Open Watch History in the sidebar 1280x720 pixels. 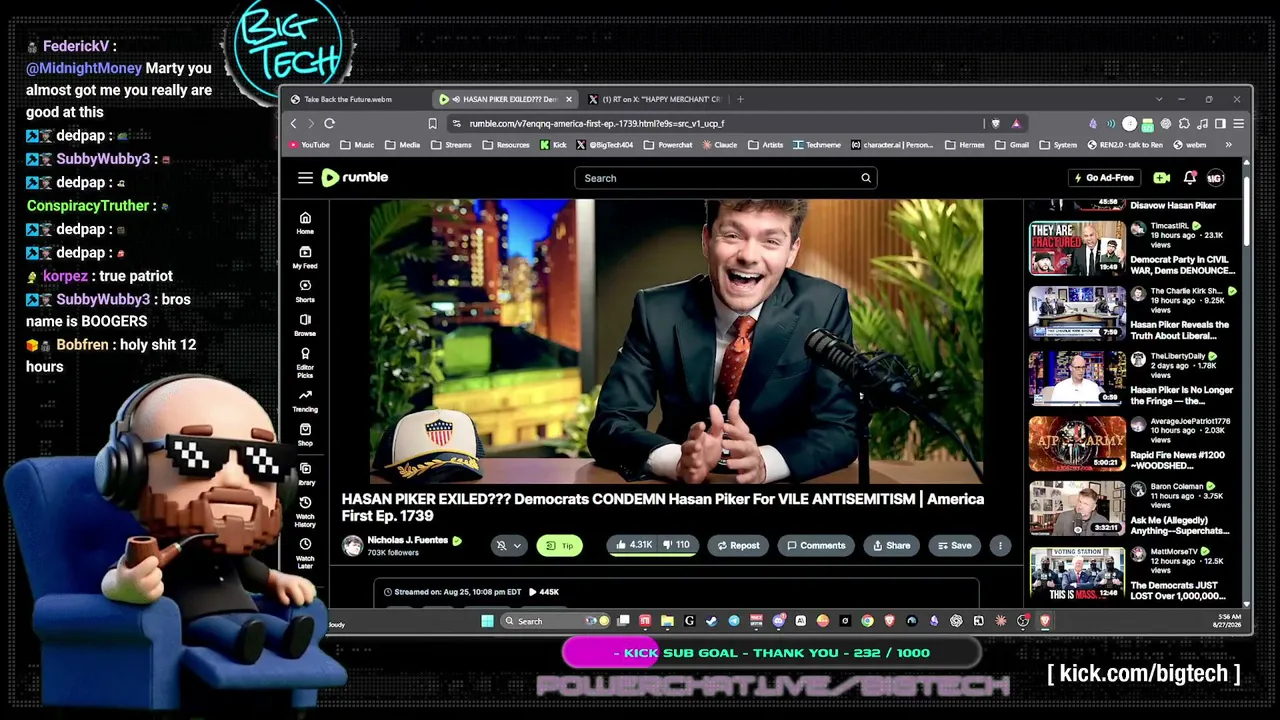click(305, 512)
